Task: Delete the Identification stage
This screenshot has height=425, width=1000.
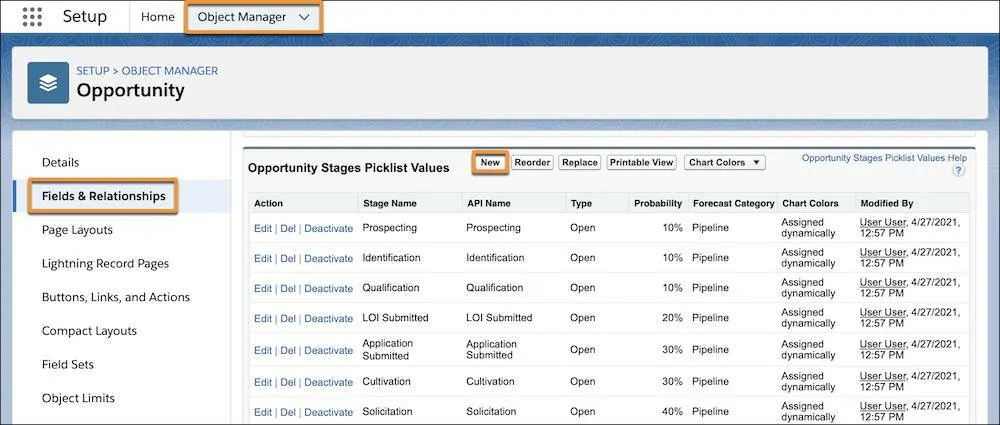Action: (x=288, y=258)
